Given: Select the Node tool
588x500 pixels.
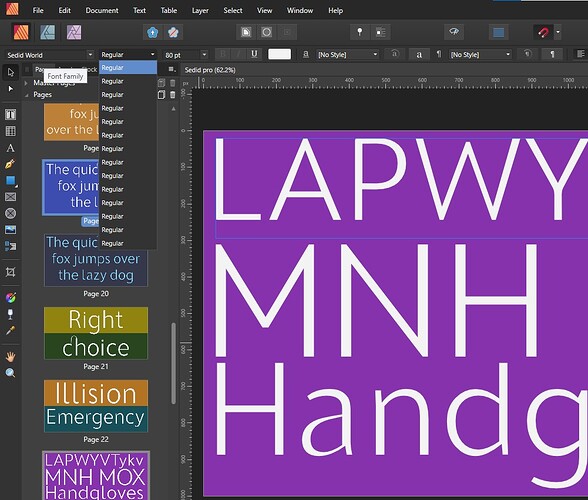Looking at the screenshot, I should (10, 89).
